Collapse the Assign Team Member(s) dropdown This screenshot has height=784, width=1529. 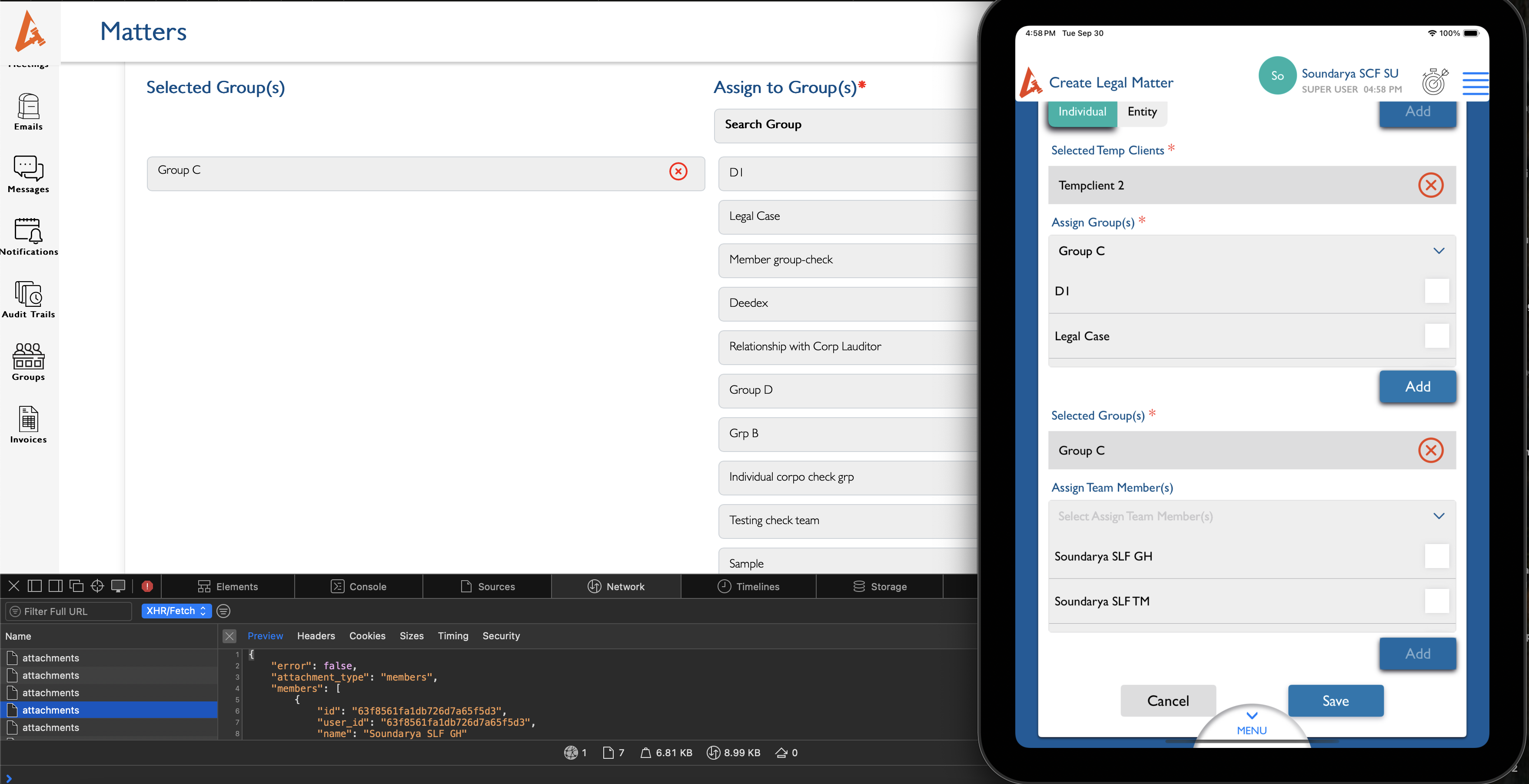tap(1438, 516)
